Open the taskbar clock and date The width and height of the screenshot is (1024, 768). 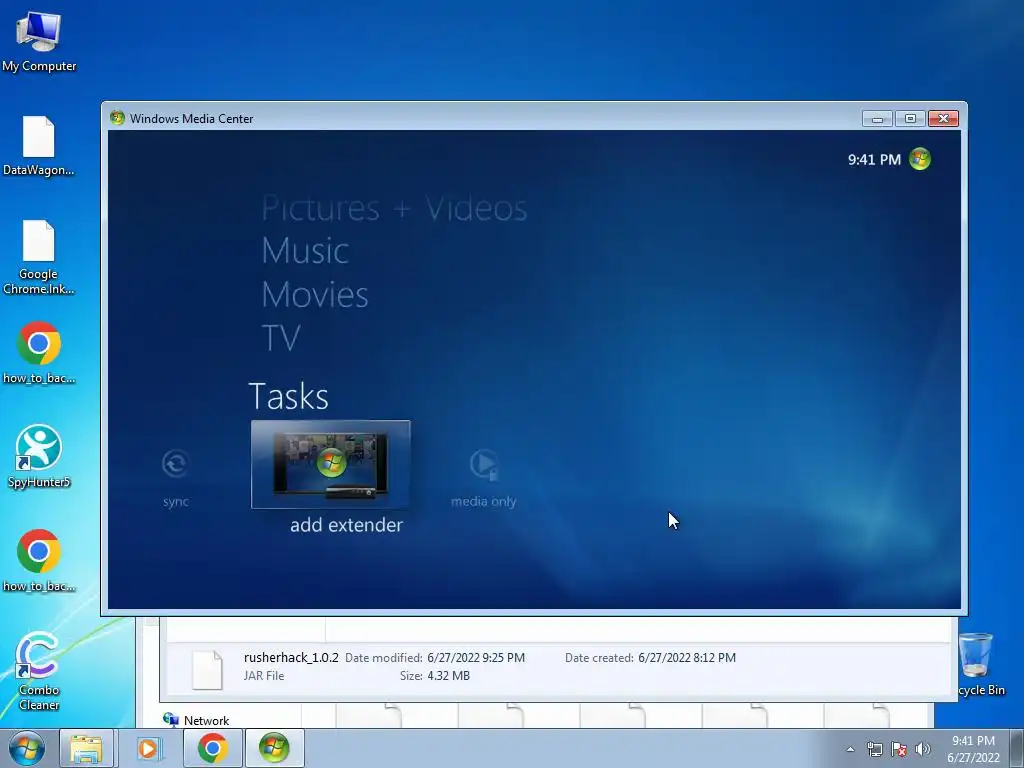pos(973,749)
